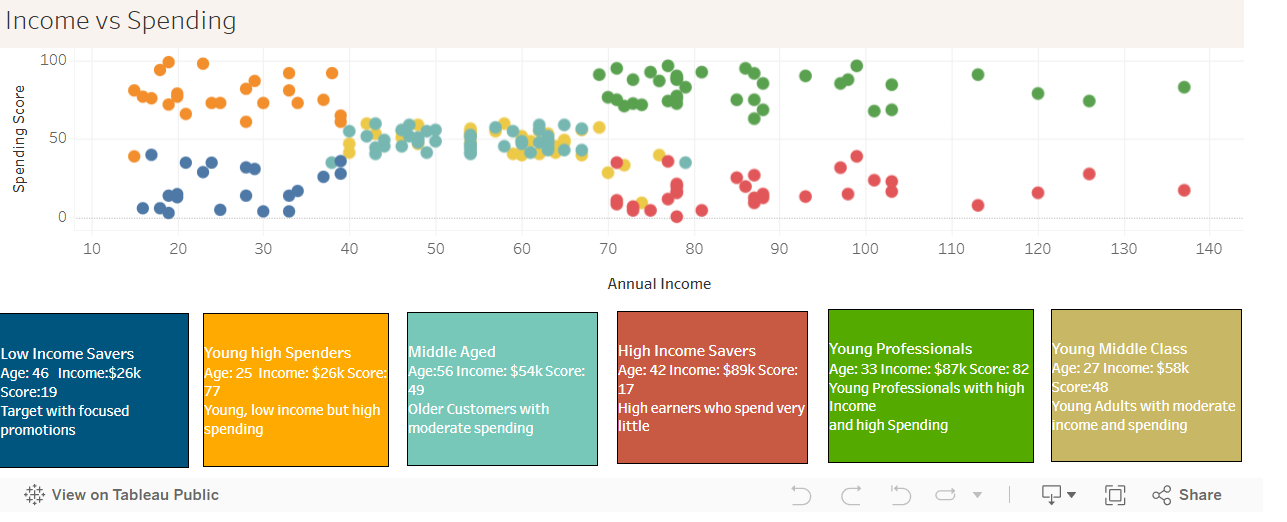Click the Middle Aged segment card

502,389
